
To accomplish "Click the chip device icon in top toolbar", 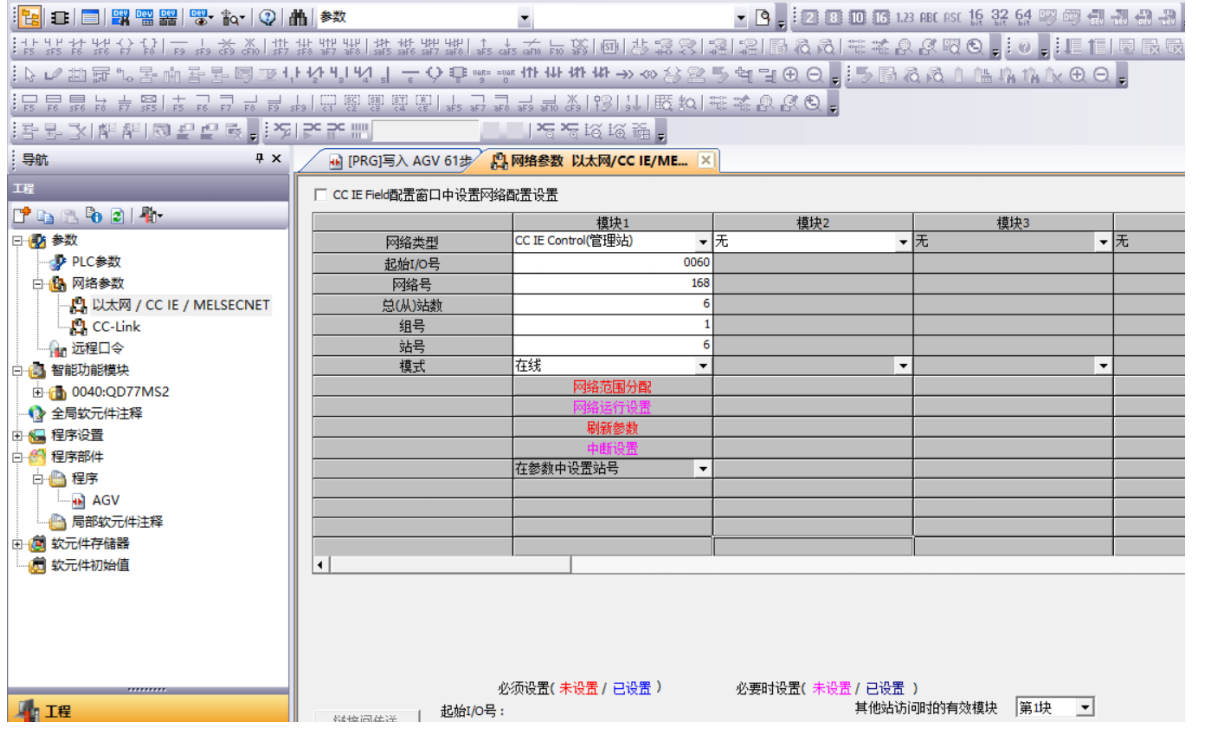I will click(x=60, y=17).
